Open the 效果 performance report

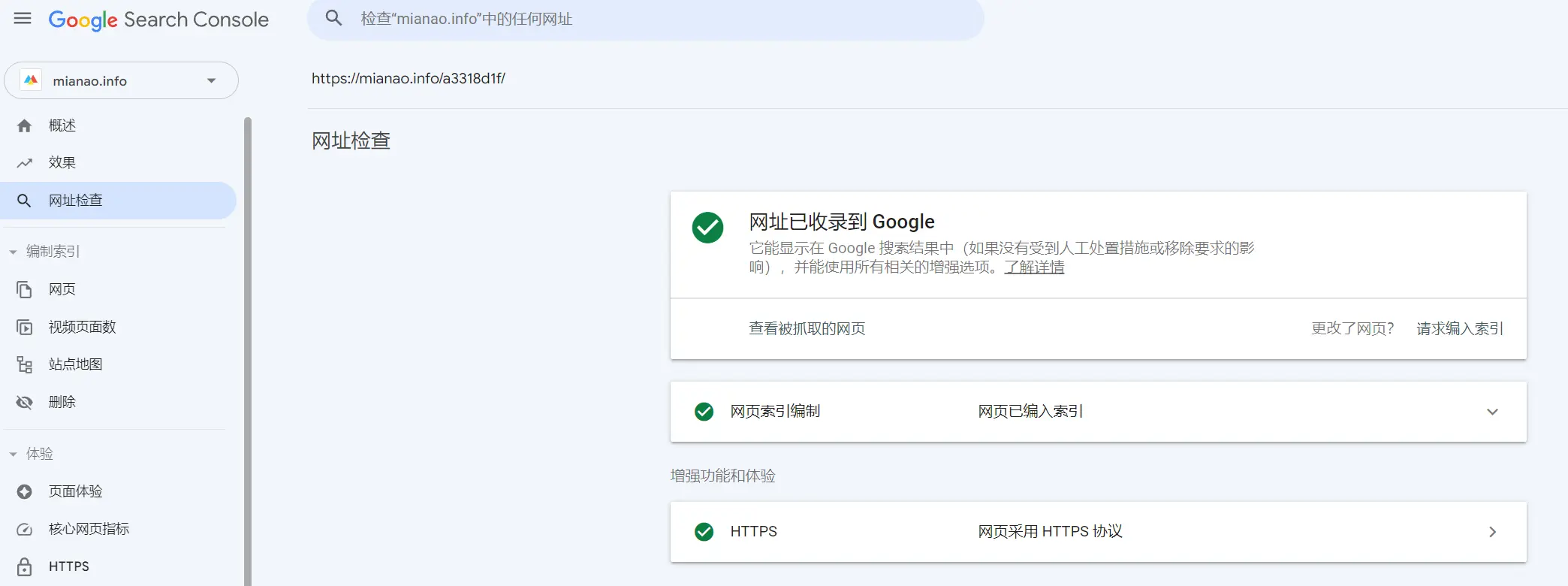coord(62,163)
